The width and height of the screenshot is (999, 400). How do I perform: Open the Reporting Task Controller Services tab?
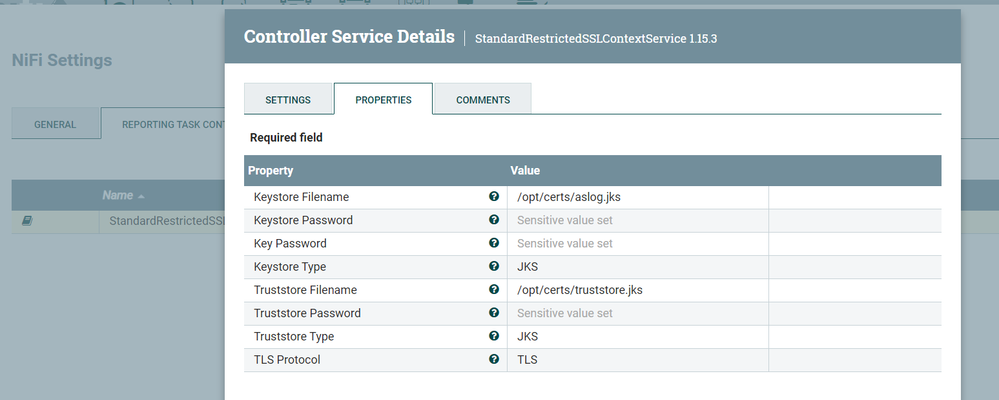point(163,124)
